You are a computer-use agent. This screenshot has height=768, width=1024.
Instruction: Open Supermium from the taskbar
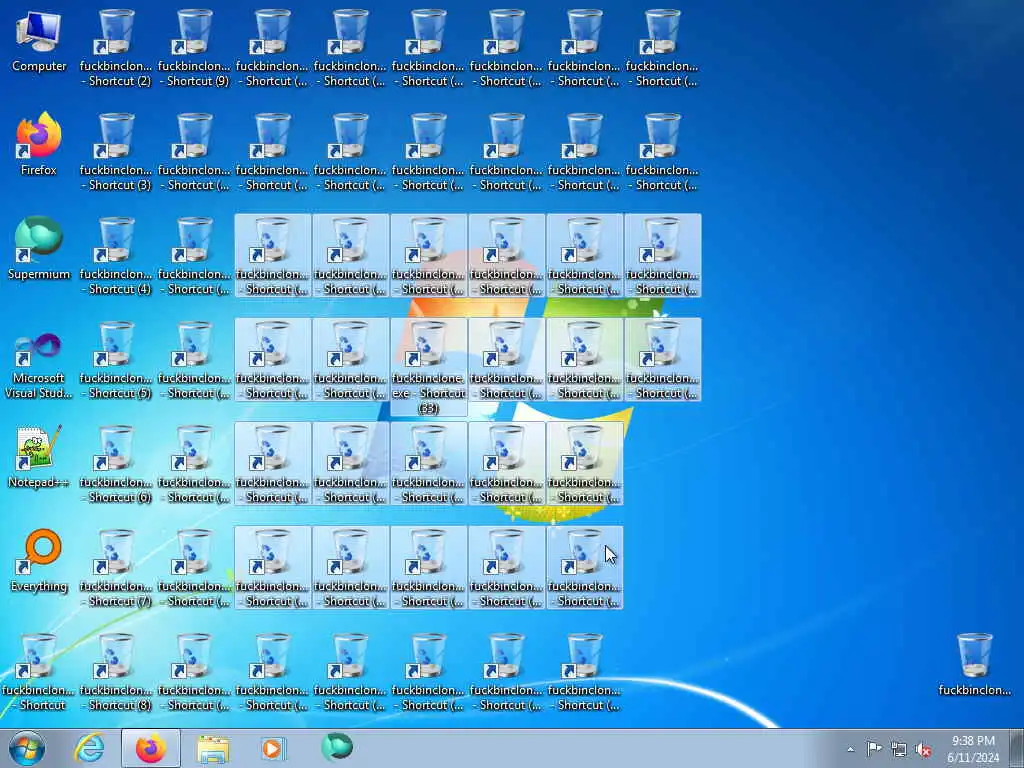coord(337,748)
